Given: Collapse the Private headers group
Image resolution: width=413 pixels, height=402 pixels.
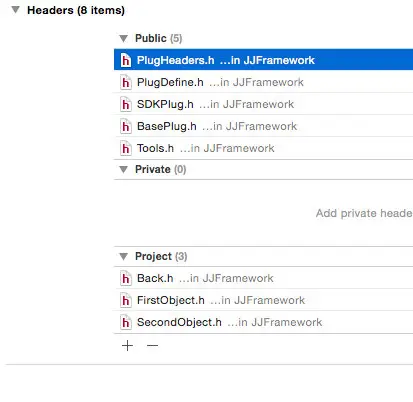Looking at the screenshot, I should click(124, 169).
